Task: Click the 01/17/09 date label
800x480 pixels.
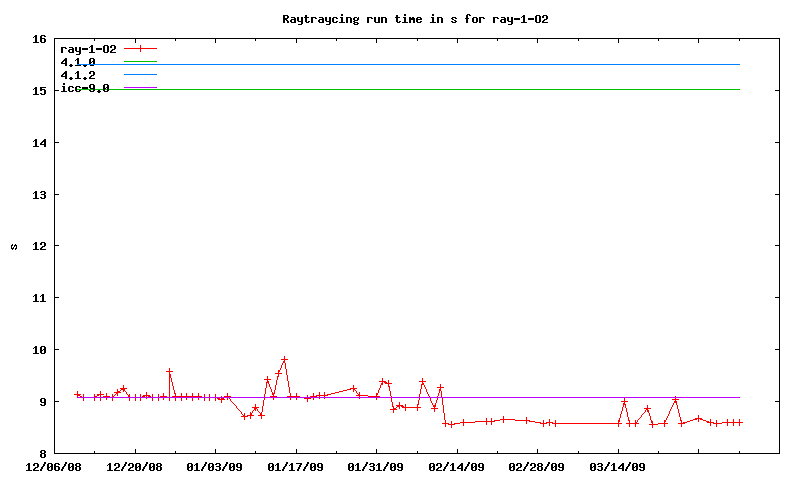Action: pyautogui.click(x=296, y=466)
